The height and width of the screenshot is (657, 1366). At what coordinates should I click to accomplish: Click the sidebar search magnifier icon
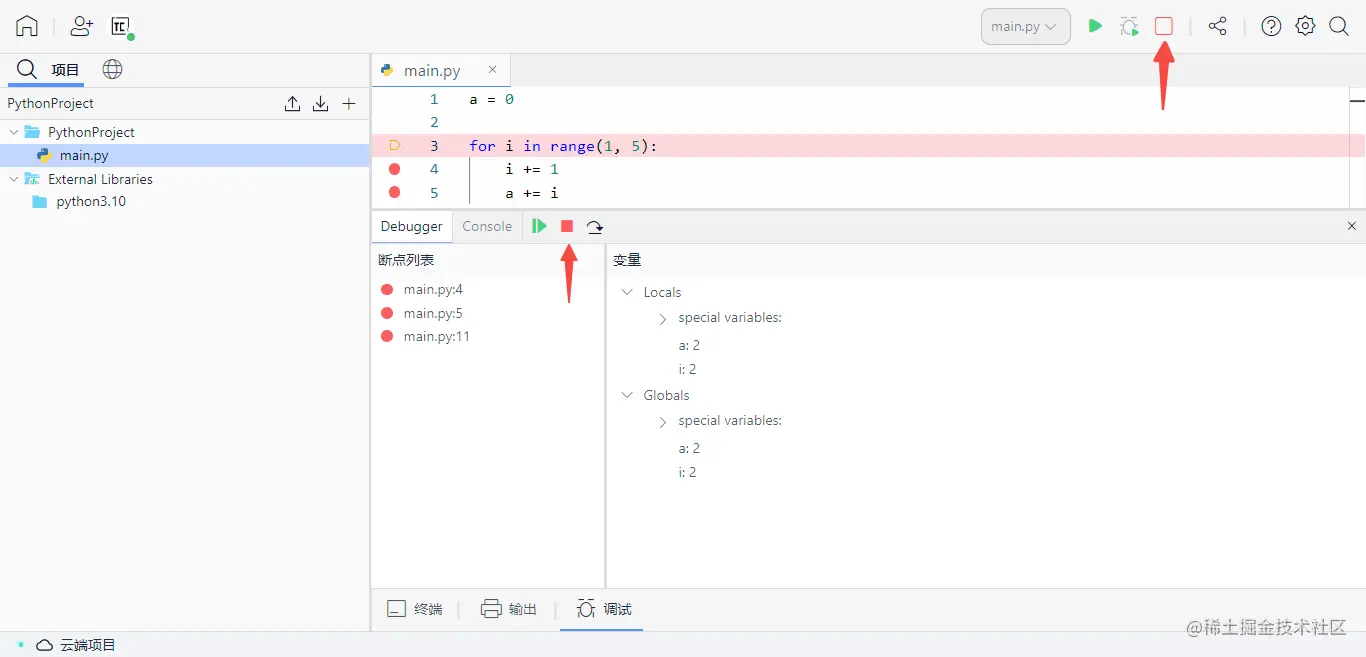coord(27,70)
